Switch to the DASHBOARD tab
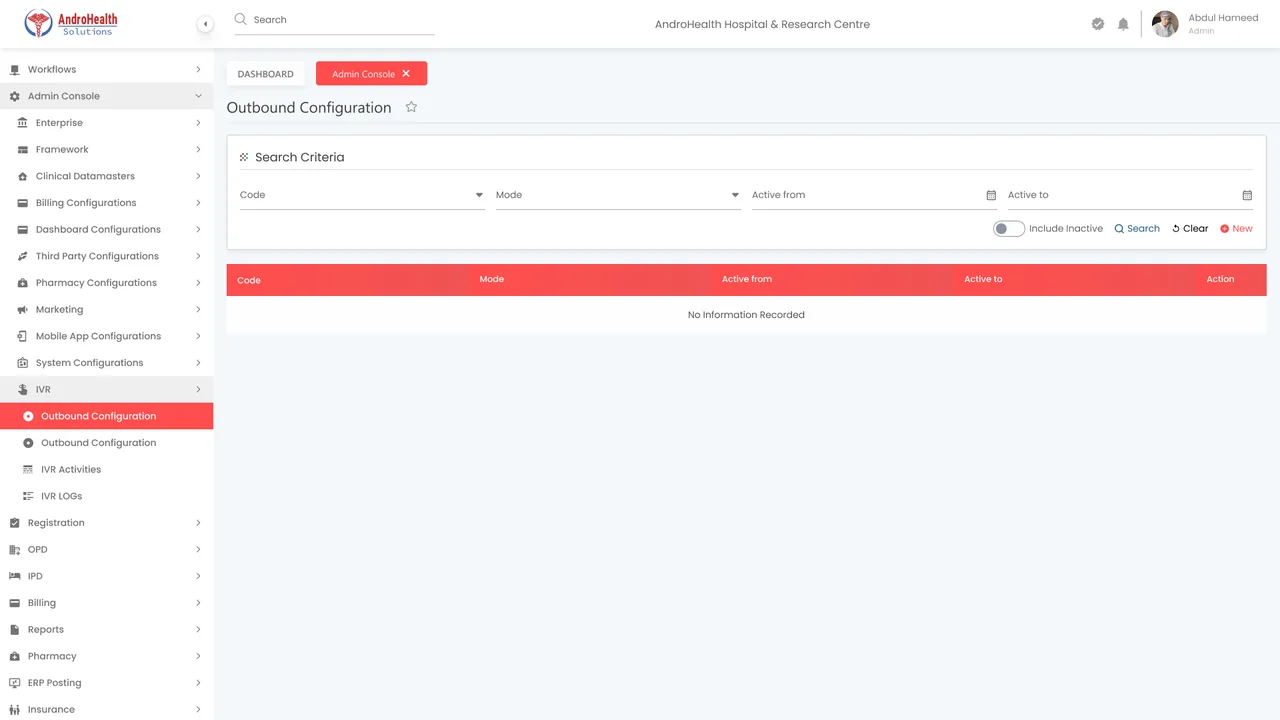Image resolution: width=1280 pixels, height=720 pixels. tap(266, 74)
